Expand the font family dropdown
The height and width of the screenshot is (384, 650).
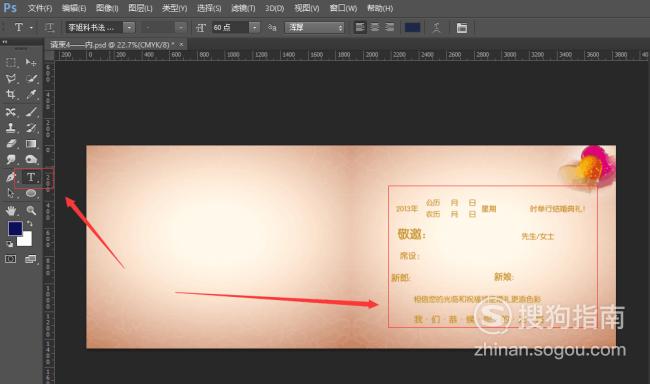130,28
